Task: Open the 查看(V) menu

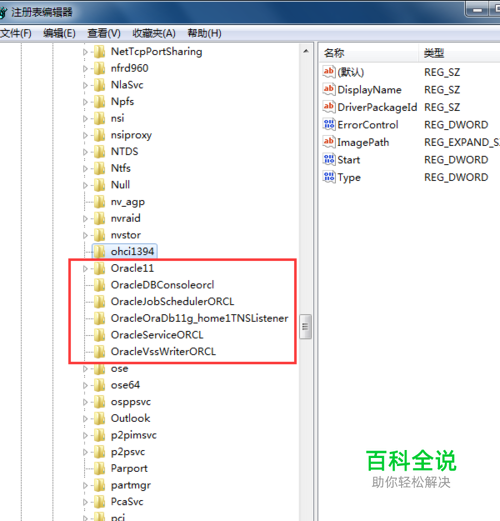Action: 104,33
